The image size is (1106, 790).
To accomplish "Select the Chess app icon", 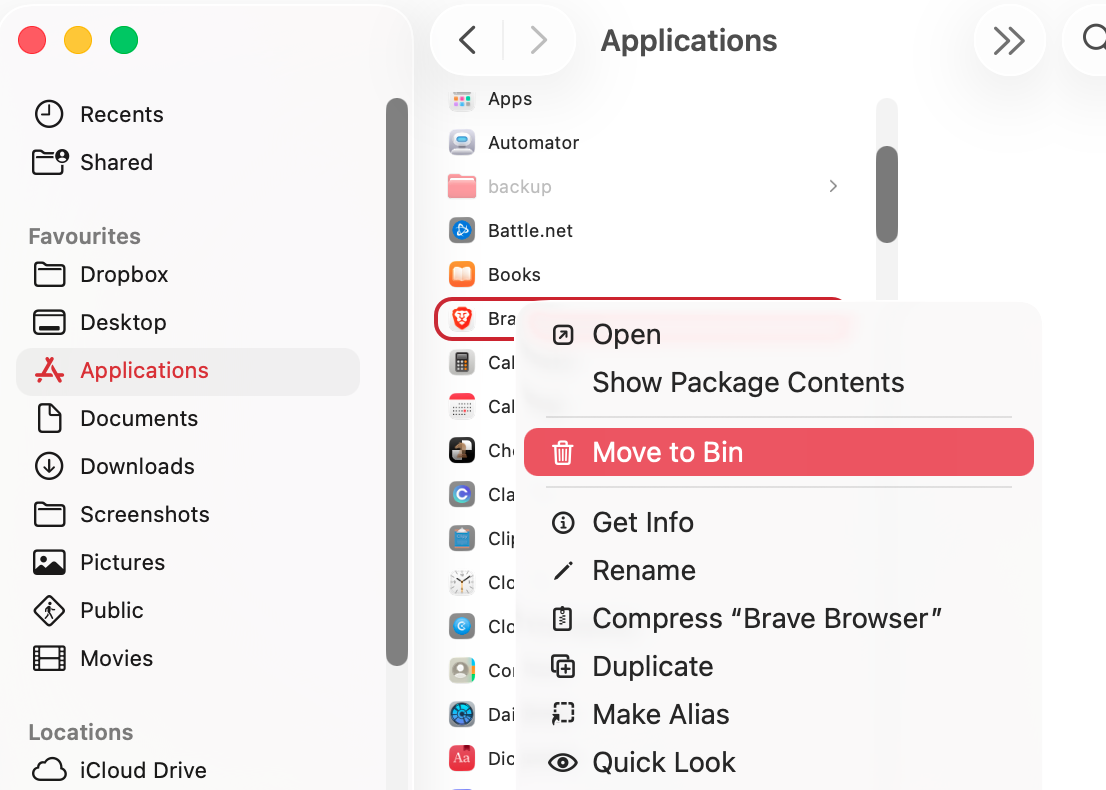I will (x=462, y=450).
